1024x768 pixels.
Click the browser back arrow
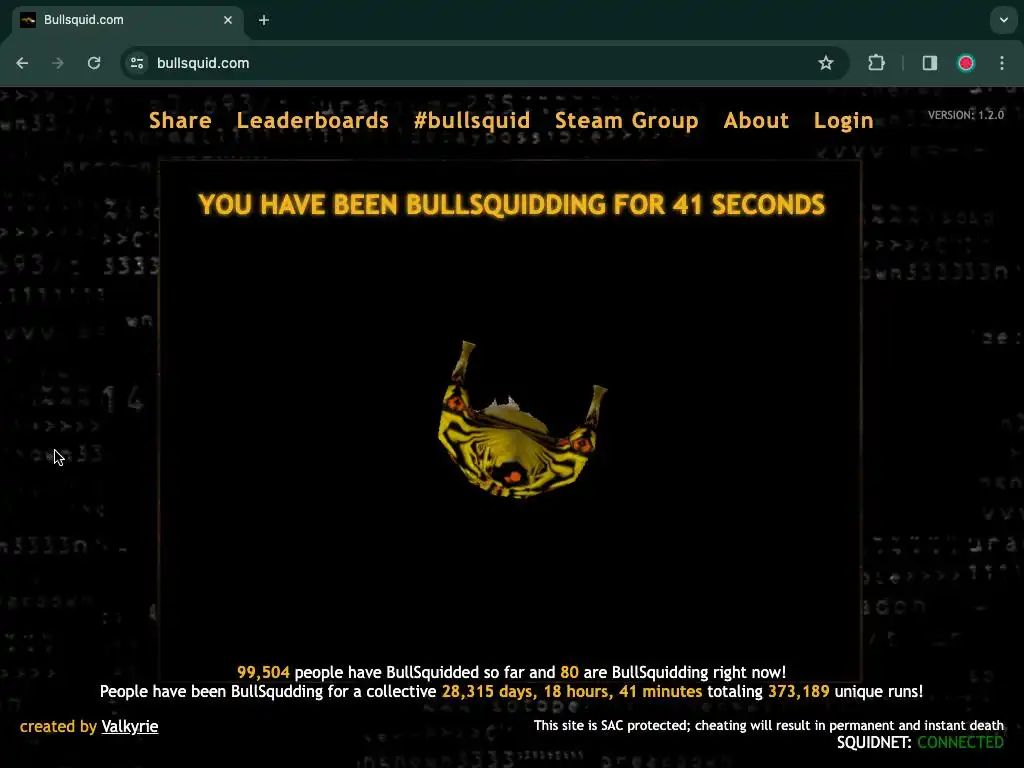tap(22, 63)
